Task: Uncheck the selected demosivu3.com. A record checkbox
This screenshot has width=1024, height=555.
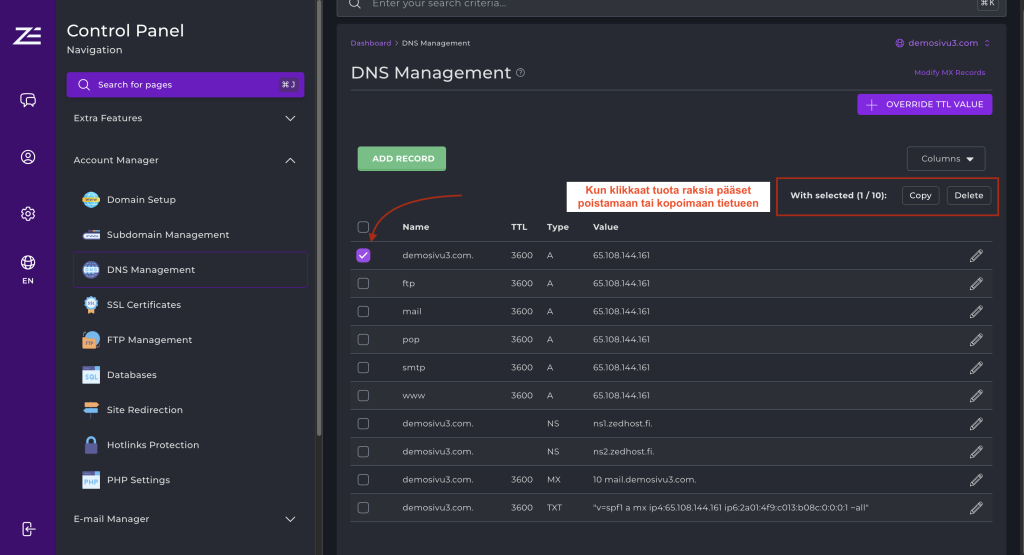Action: [x=363, y=255]
